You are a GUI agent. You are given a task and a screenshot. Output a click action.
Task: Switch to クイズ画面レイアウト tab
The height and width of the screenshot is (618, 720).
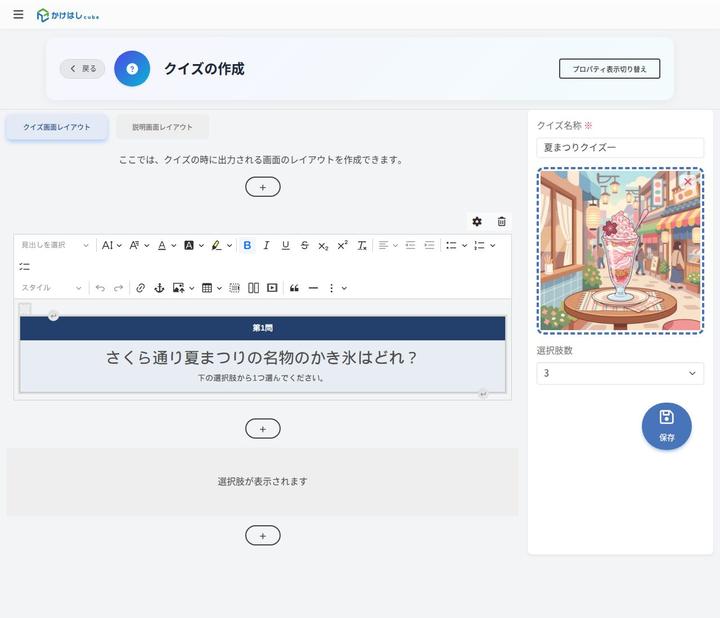coord(57,127)
